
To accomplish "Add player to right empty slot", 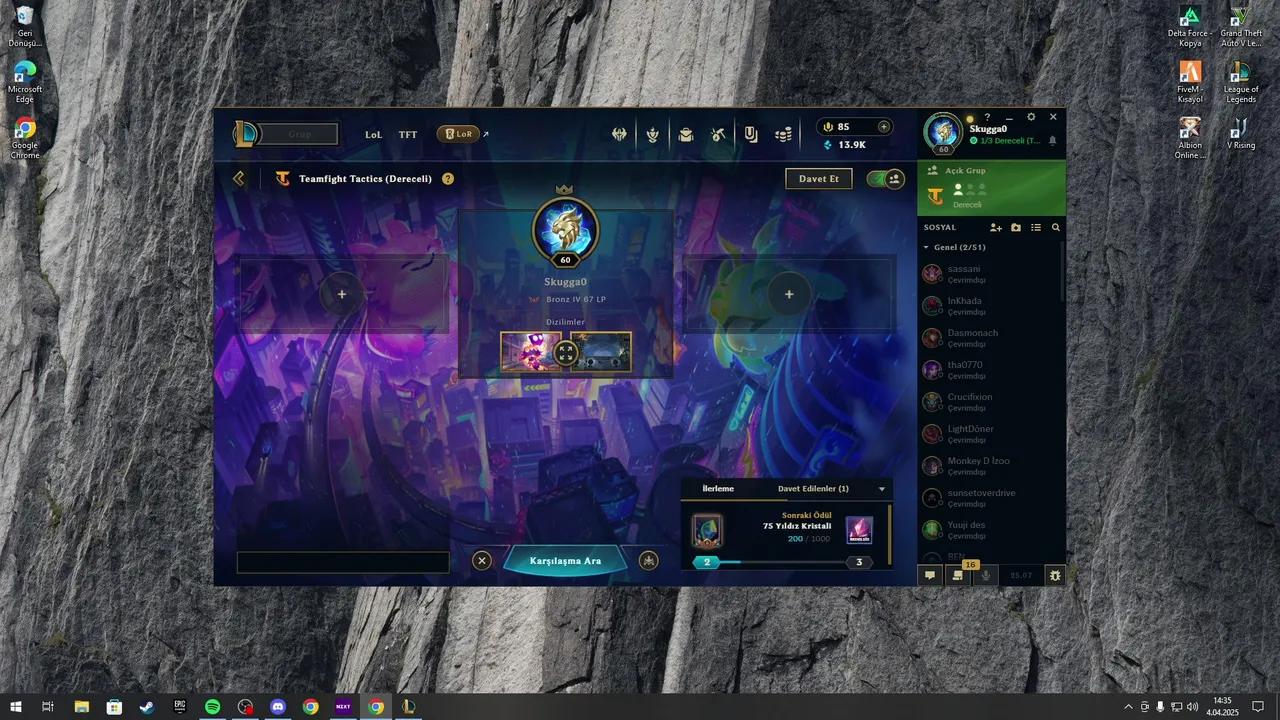I will [789, 294].
